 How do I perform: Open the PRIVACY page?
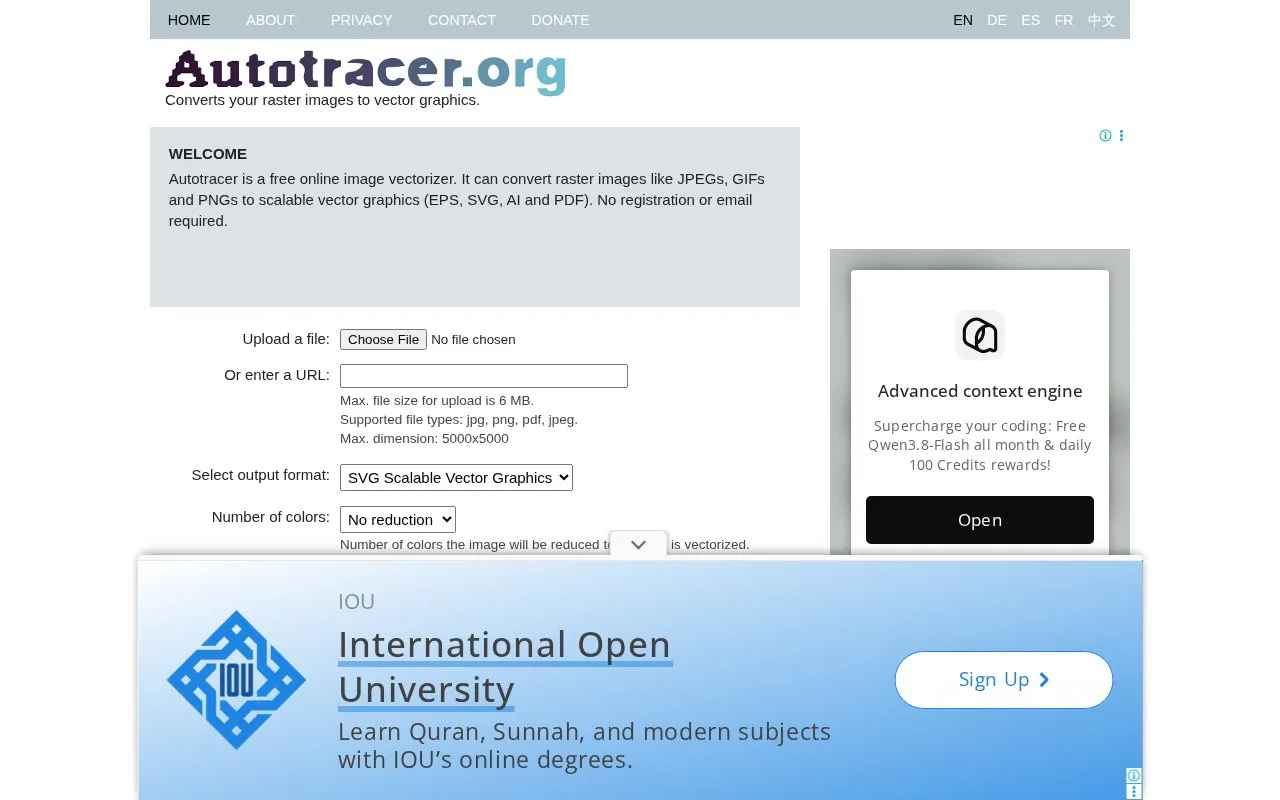[361, 20]
